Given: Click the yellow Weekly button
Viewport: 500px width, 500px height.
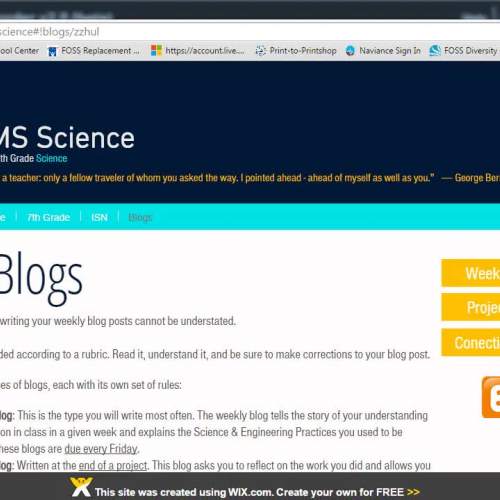Looking at the screenshot, I should pyautogui.click(x=471, y=273).
